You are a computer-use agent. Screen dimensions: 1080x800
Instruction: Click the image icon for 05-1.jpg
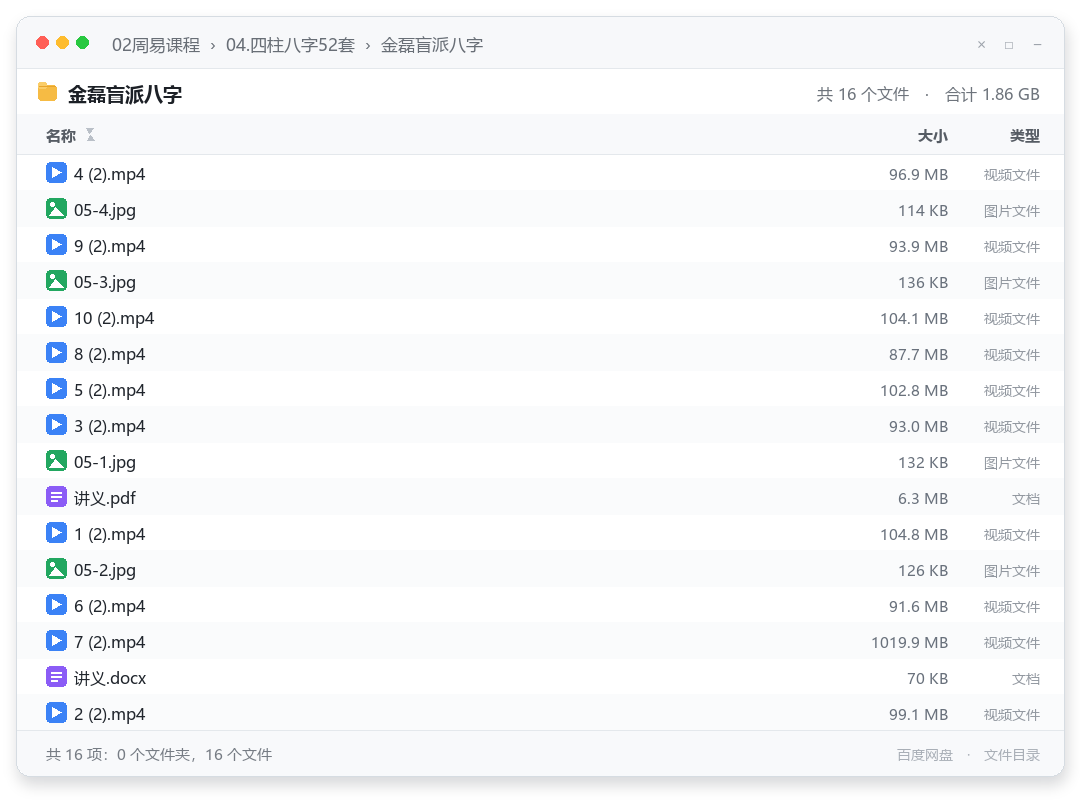click(56, 460)
